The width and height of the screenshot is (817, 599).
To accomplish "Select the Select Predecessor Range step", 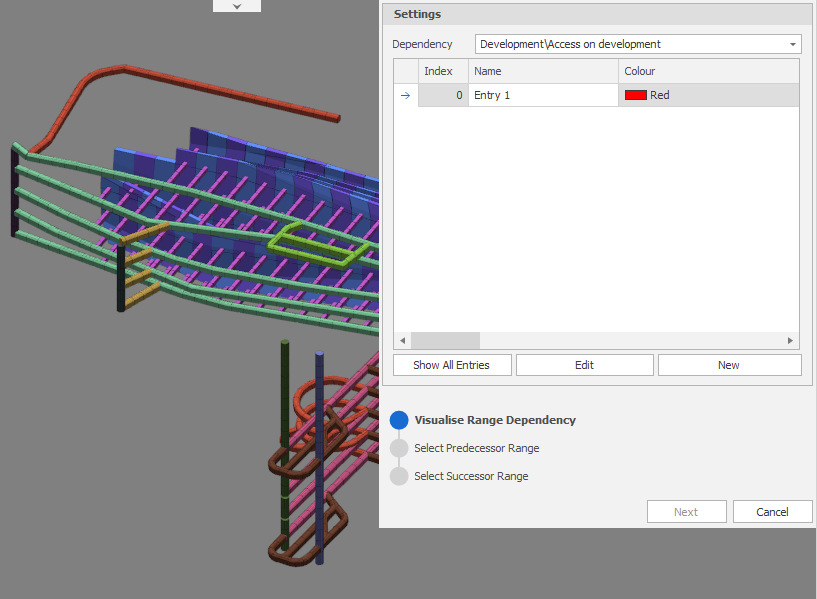I will point(476,448).
